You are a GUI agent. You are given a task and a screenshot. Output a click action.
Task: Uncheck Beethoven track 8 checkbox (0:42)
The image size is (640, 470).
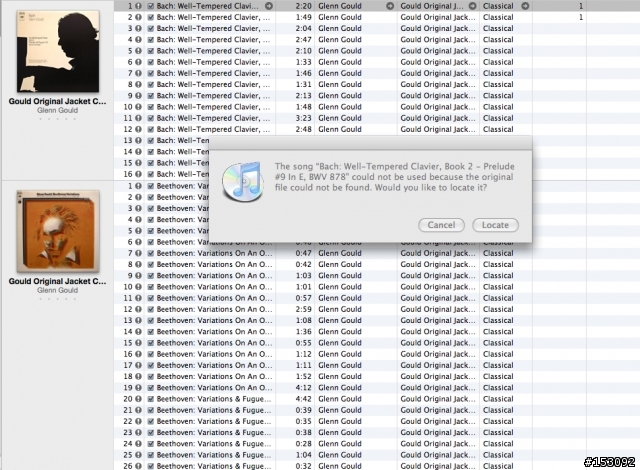click(151, 264)
